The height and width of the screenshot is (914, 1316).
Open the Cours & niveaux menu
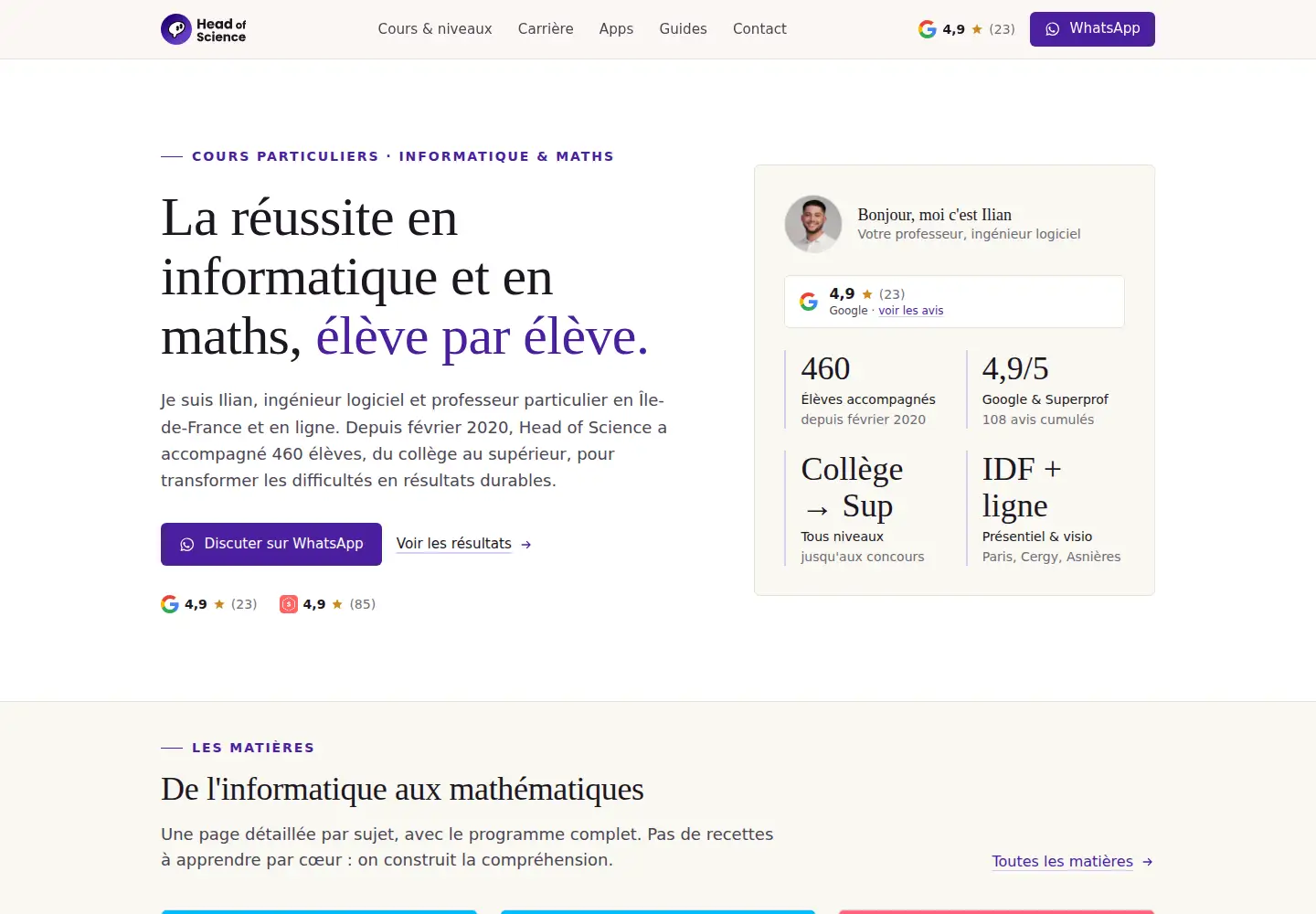(435, 29)
